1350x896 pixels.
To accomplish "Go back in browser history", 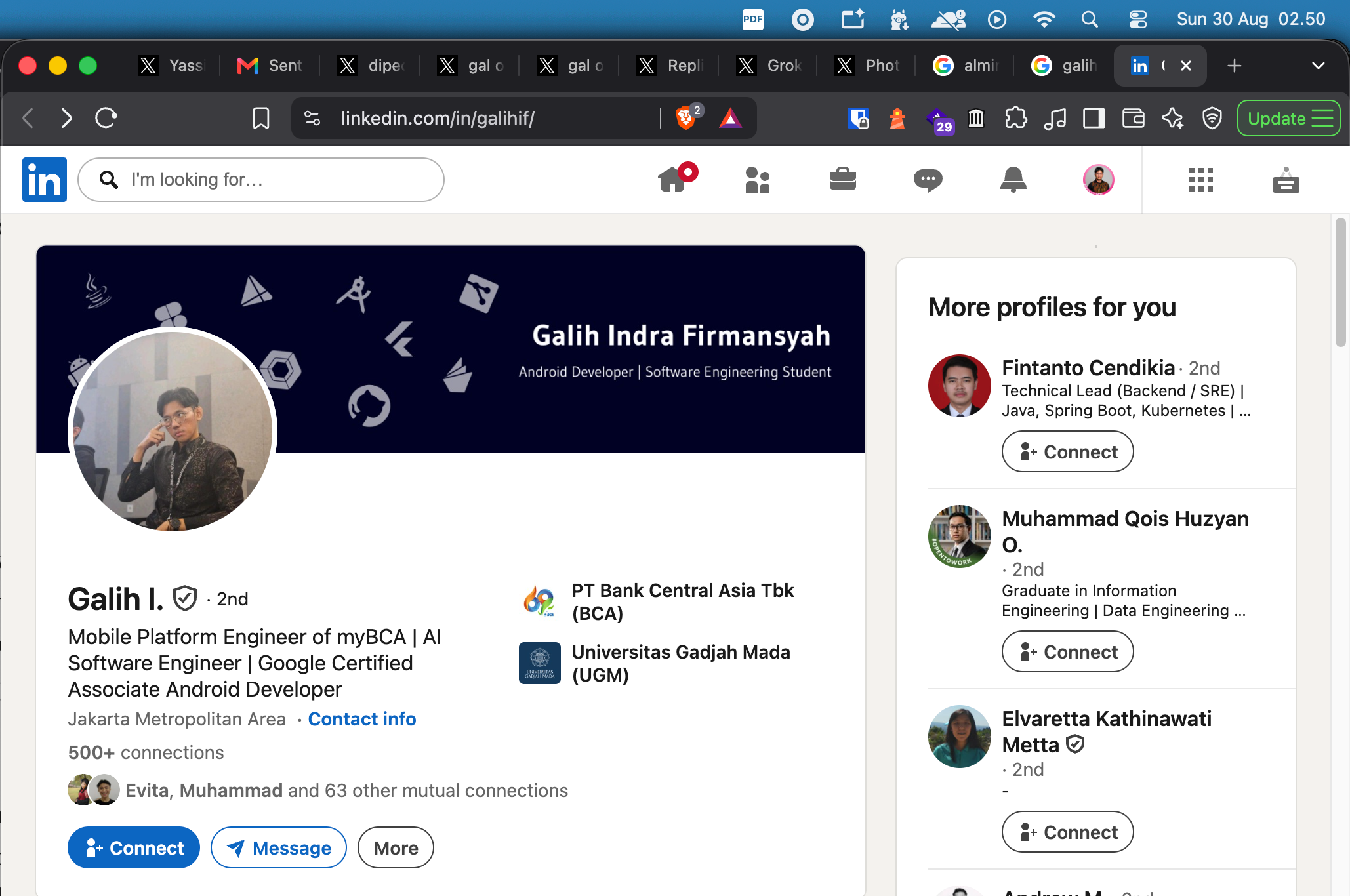I will click(x=28, y=118).
